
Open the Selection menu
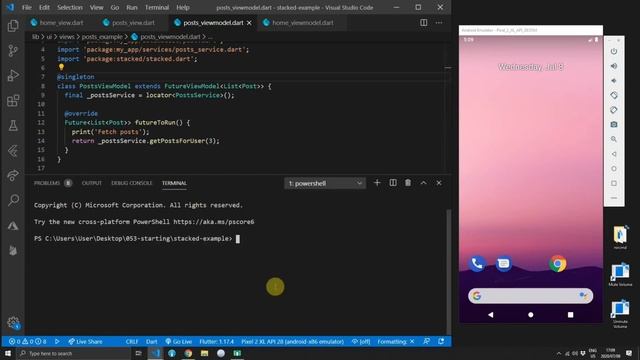(x=70, y=7)
